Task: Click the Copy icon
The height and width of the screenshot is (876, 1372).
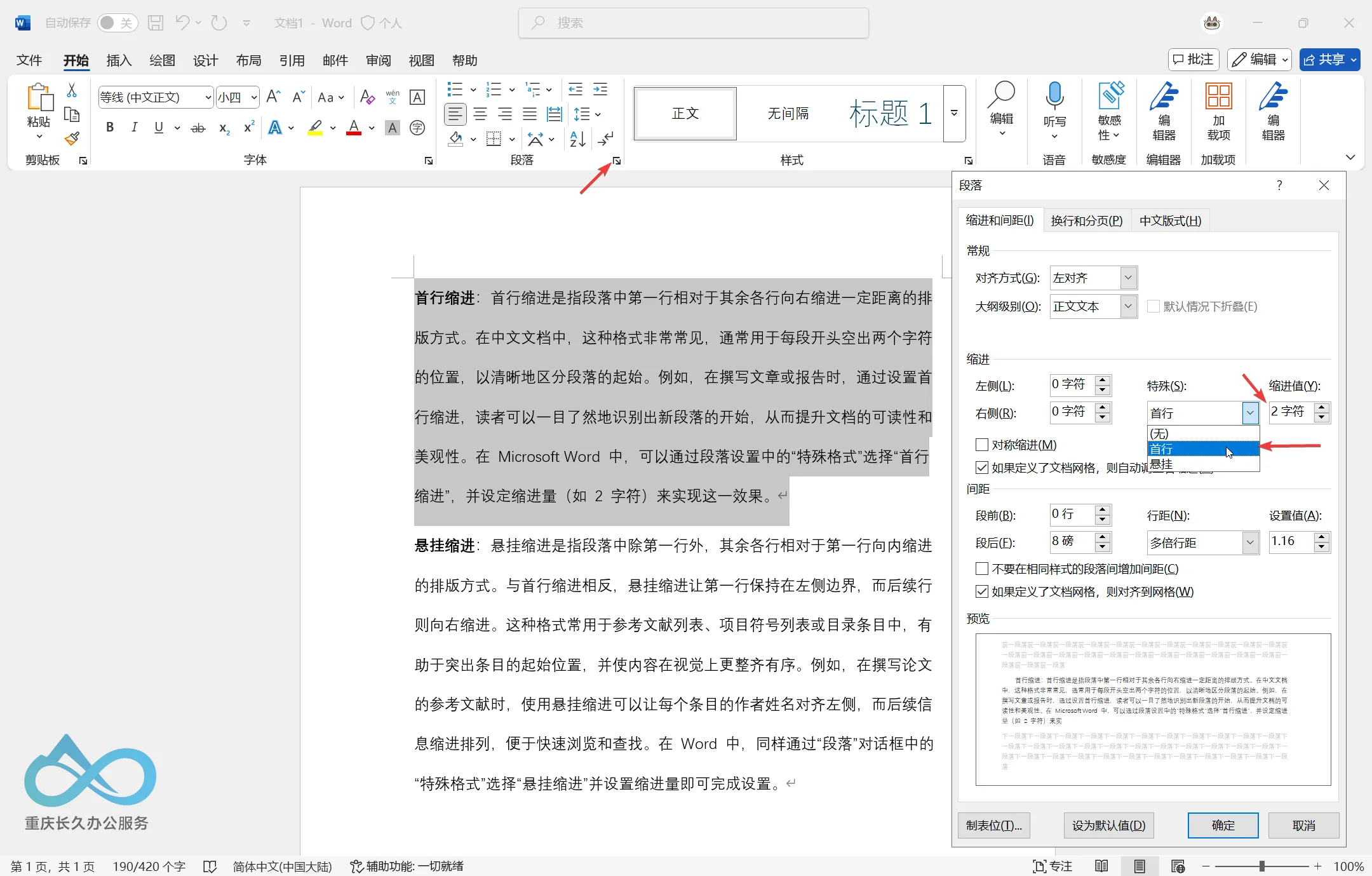Action: 72,114
